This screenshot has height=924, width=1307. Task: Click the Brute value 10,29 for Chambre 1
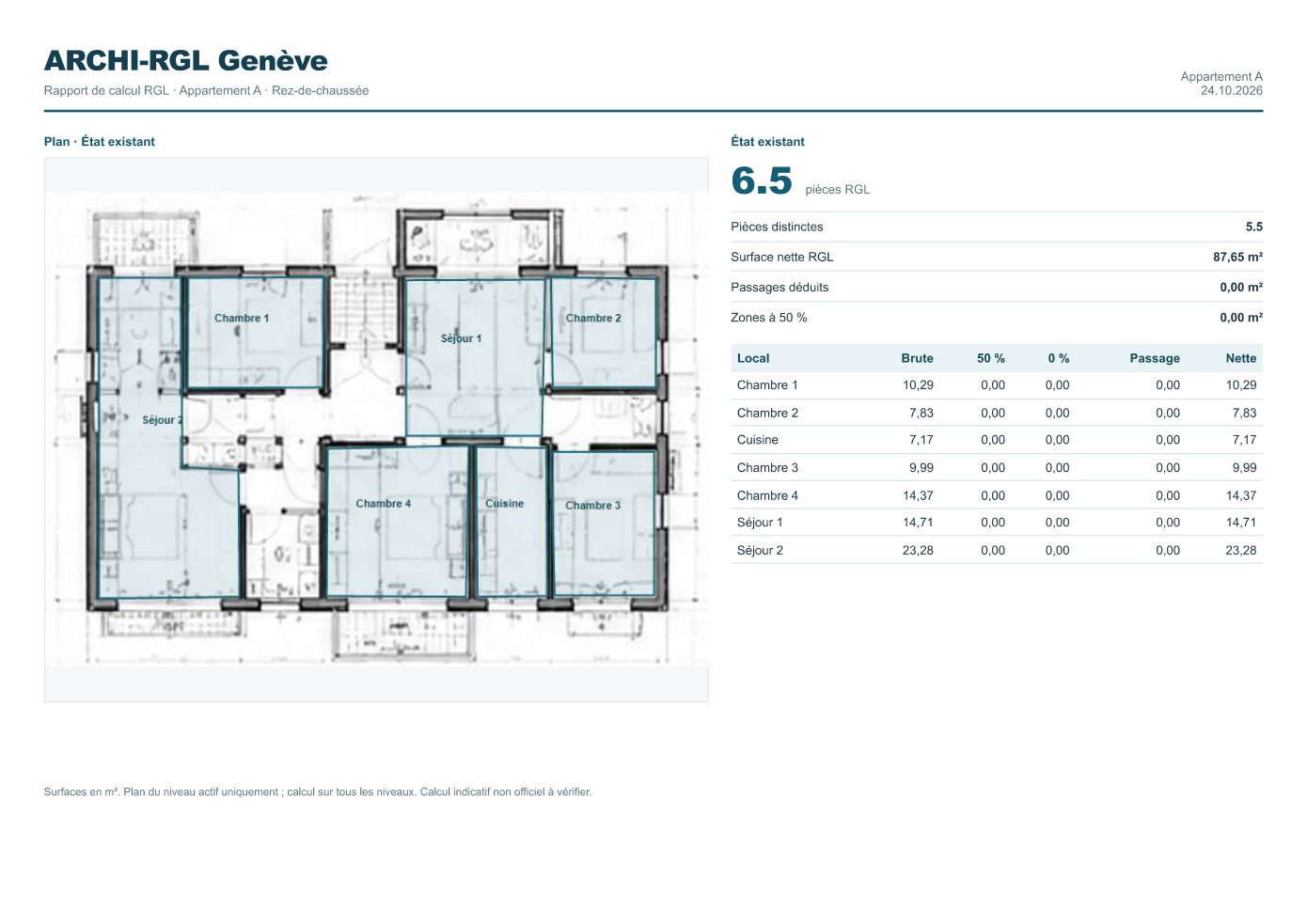coord(918,384)
